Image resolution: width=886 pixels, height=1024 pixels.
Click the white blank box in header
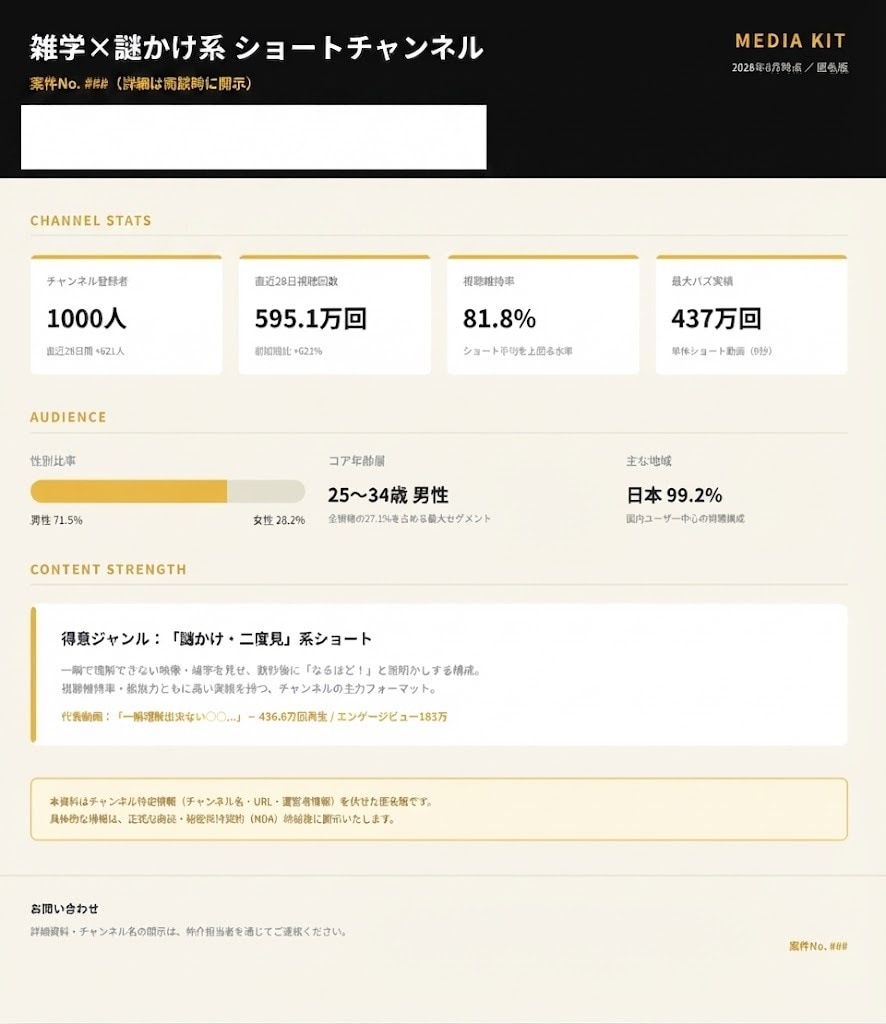(253, 137)
